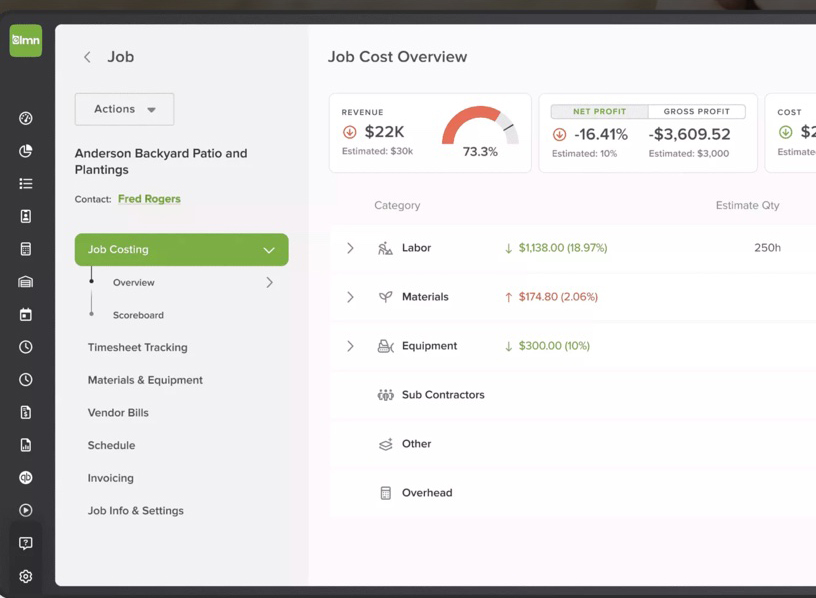This screenshot has width=816, height=598.
Task: Open the dashboard gauge icon in sidebar
Action: pyautogui.click(x=26, y=118)
